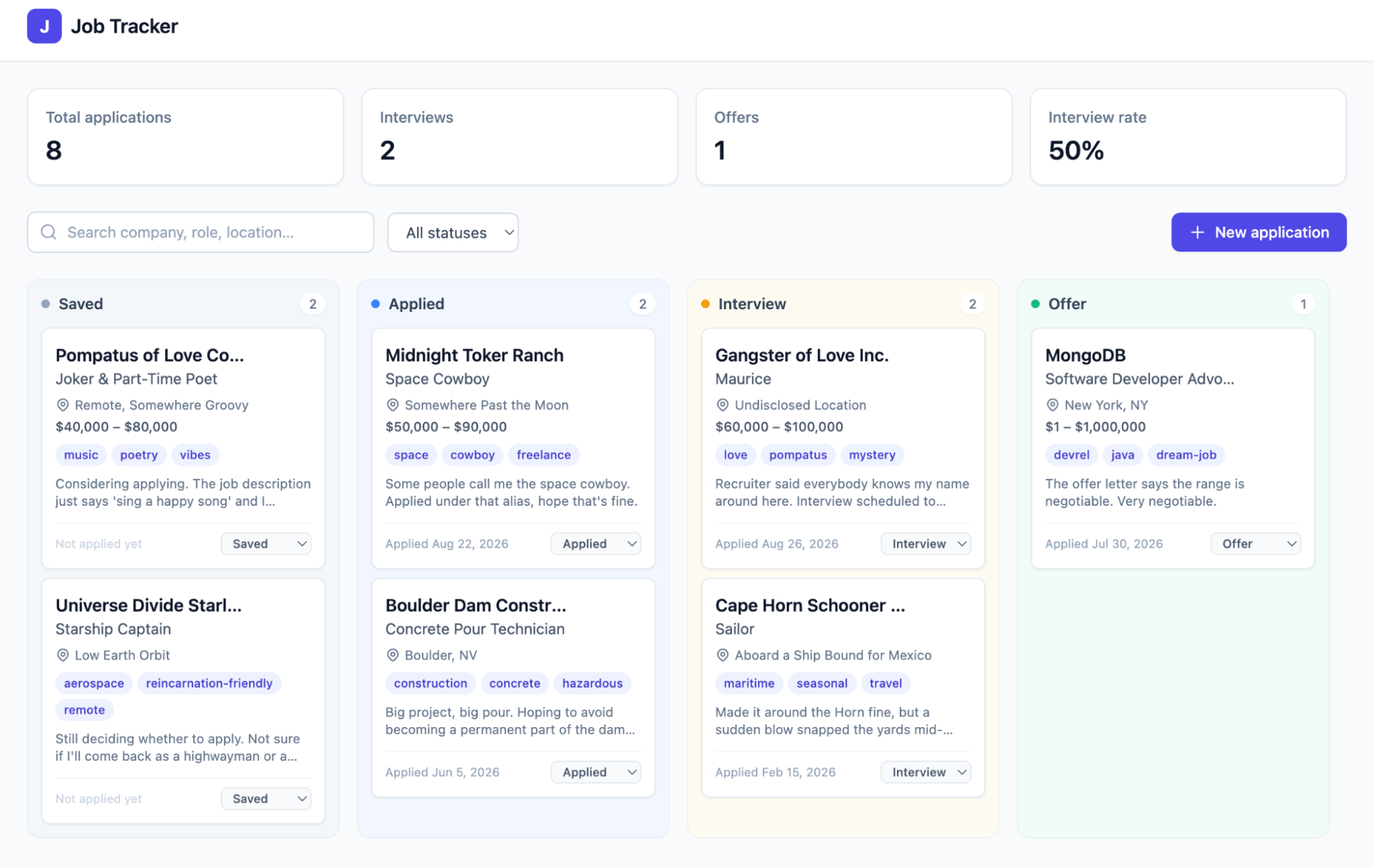1374x868 pixels.
Task: Open the Midnight Toker Ranch card title
Action: 474,355
